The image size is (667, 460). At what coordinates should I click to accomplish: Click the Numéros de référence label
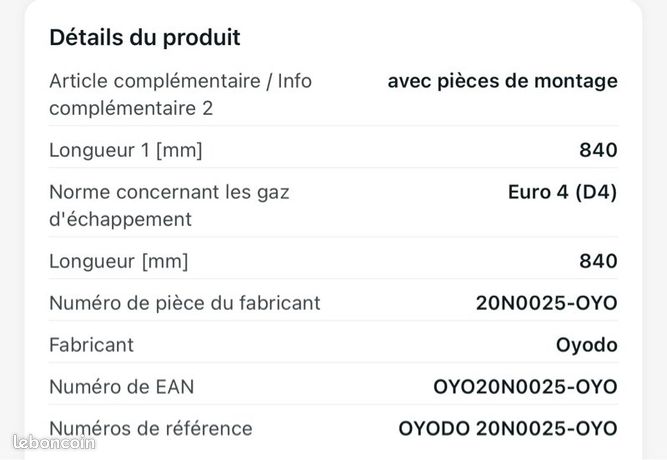(151, 429)
